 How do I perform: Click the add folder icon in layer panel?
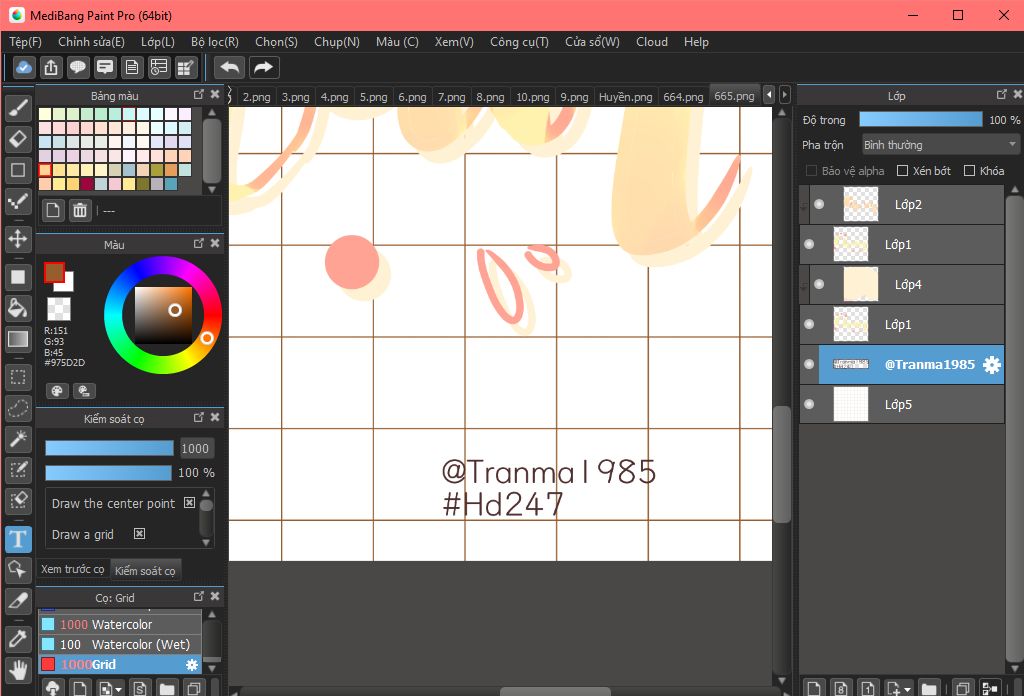point(929,688)
